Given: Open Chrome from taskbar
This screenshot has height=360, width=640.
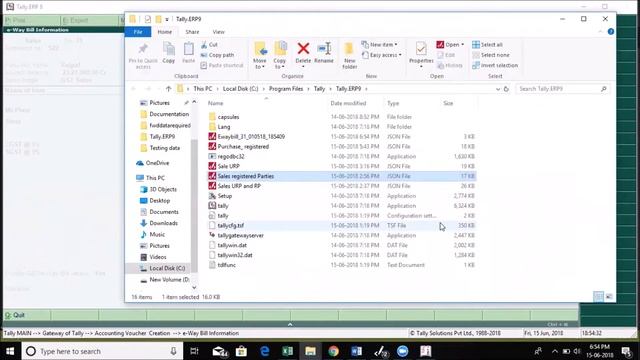Looking at the screenshot, I should coord(333,351).
